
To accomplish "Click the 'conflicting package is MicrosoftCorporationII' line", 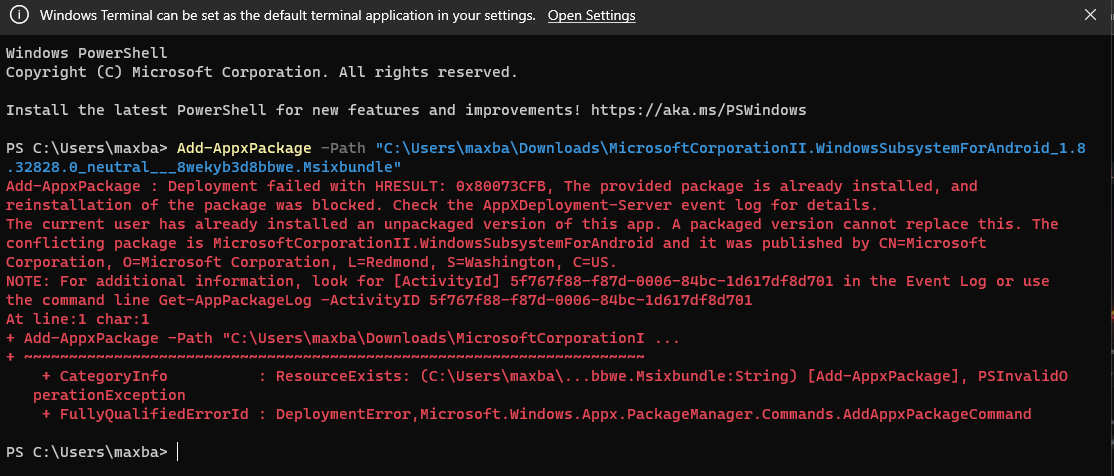I will point(496,243).
